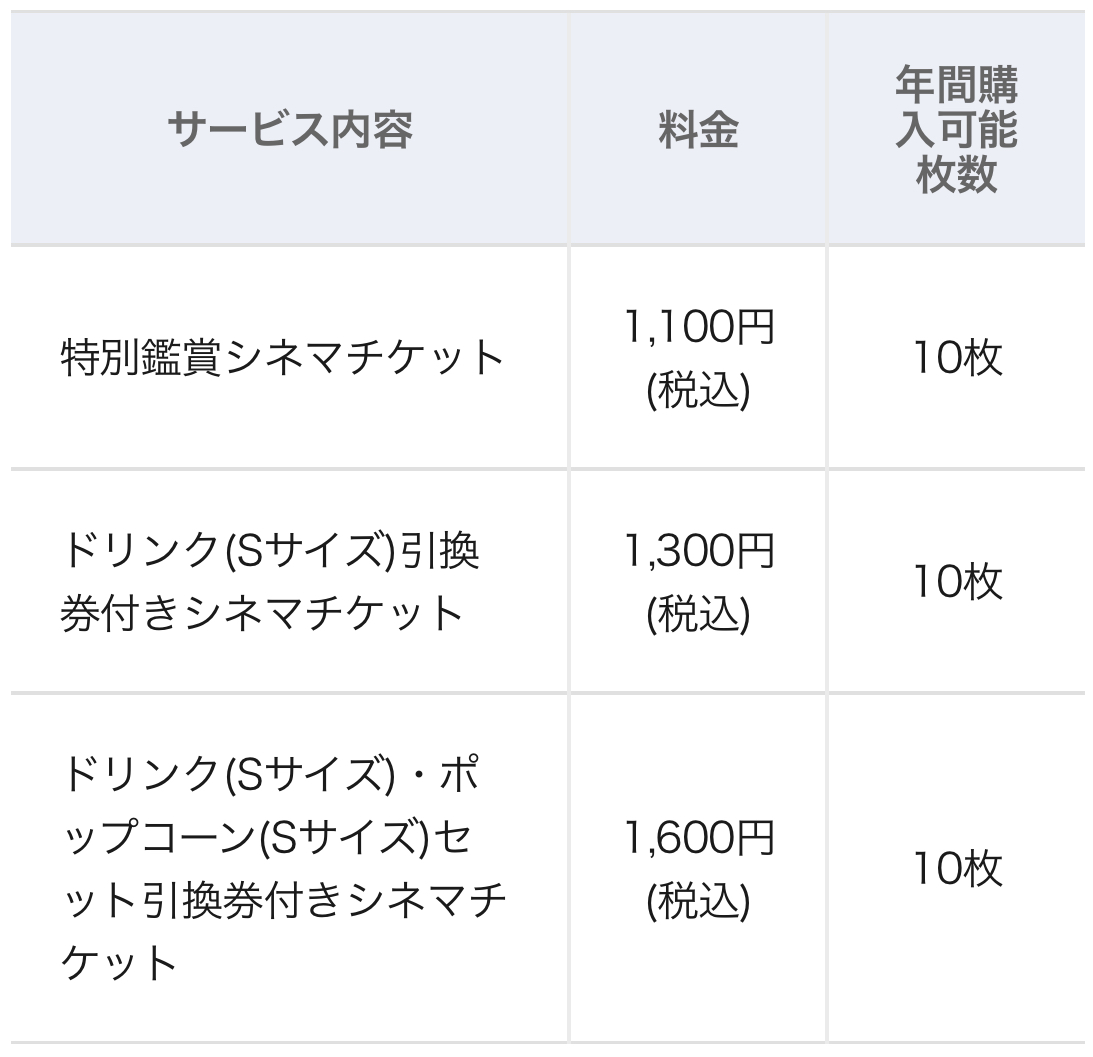This screenshot has width=1093, height=1057.
Task: Click 10枚 in the 1,300円 row
Action: [956, 581]
